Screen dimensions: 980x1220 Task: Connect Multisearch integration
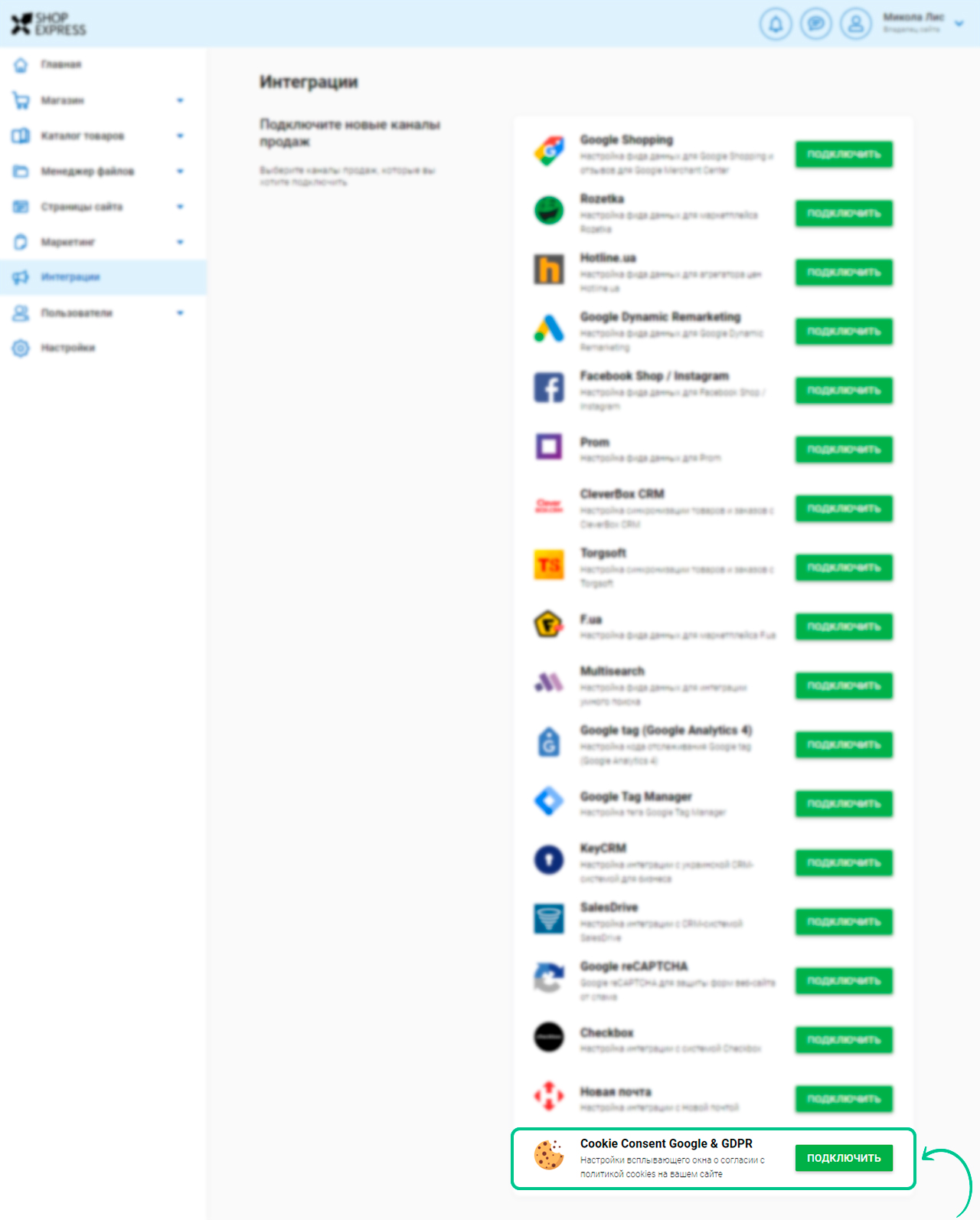844,685
